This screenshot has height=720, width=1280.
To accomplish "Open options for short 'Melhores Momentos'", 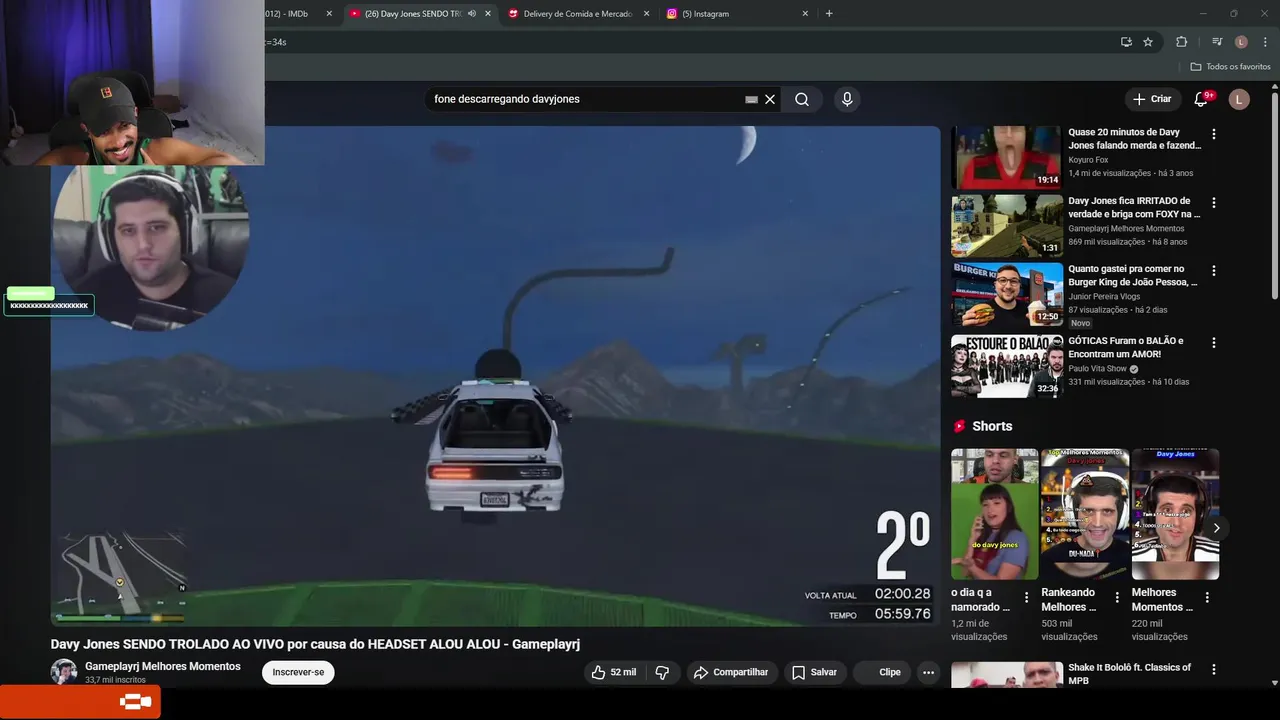I will point(1207,597).
